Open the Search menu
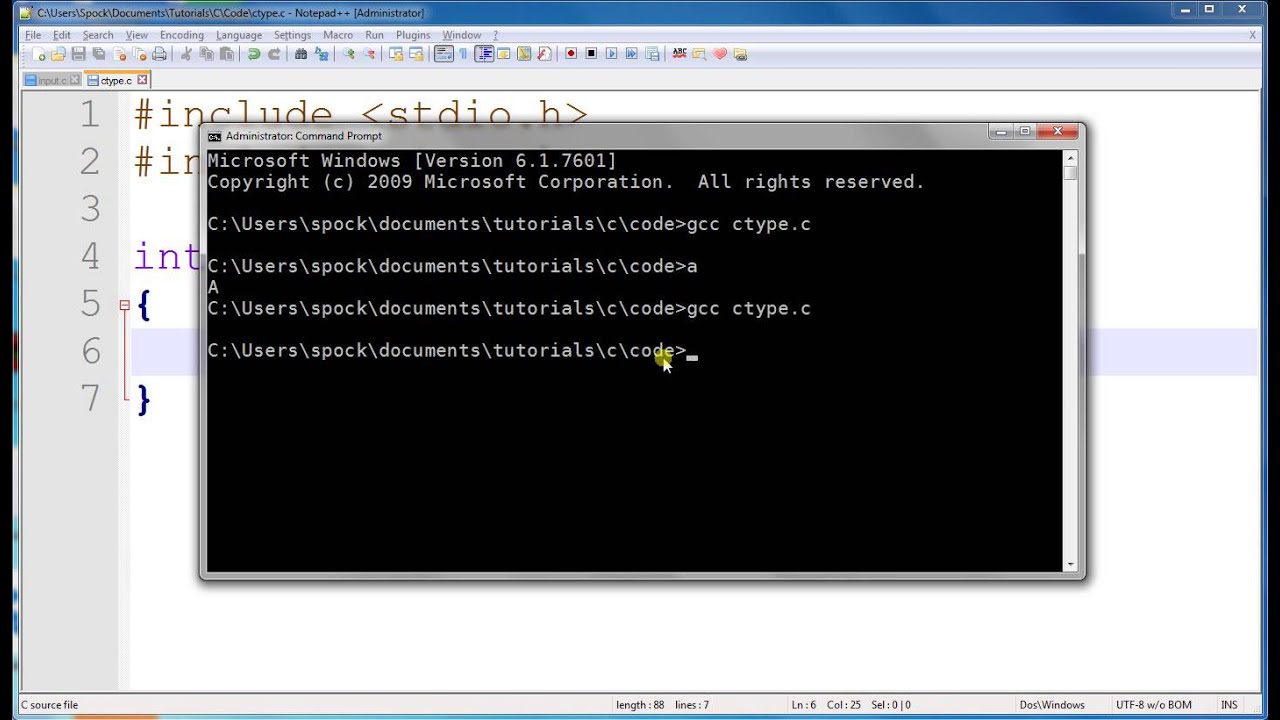The width and height of the screenshot is (1280, 720). click(x=98, y=35)
